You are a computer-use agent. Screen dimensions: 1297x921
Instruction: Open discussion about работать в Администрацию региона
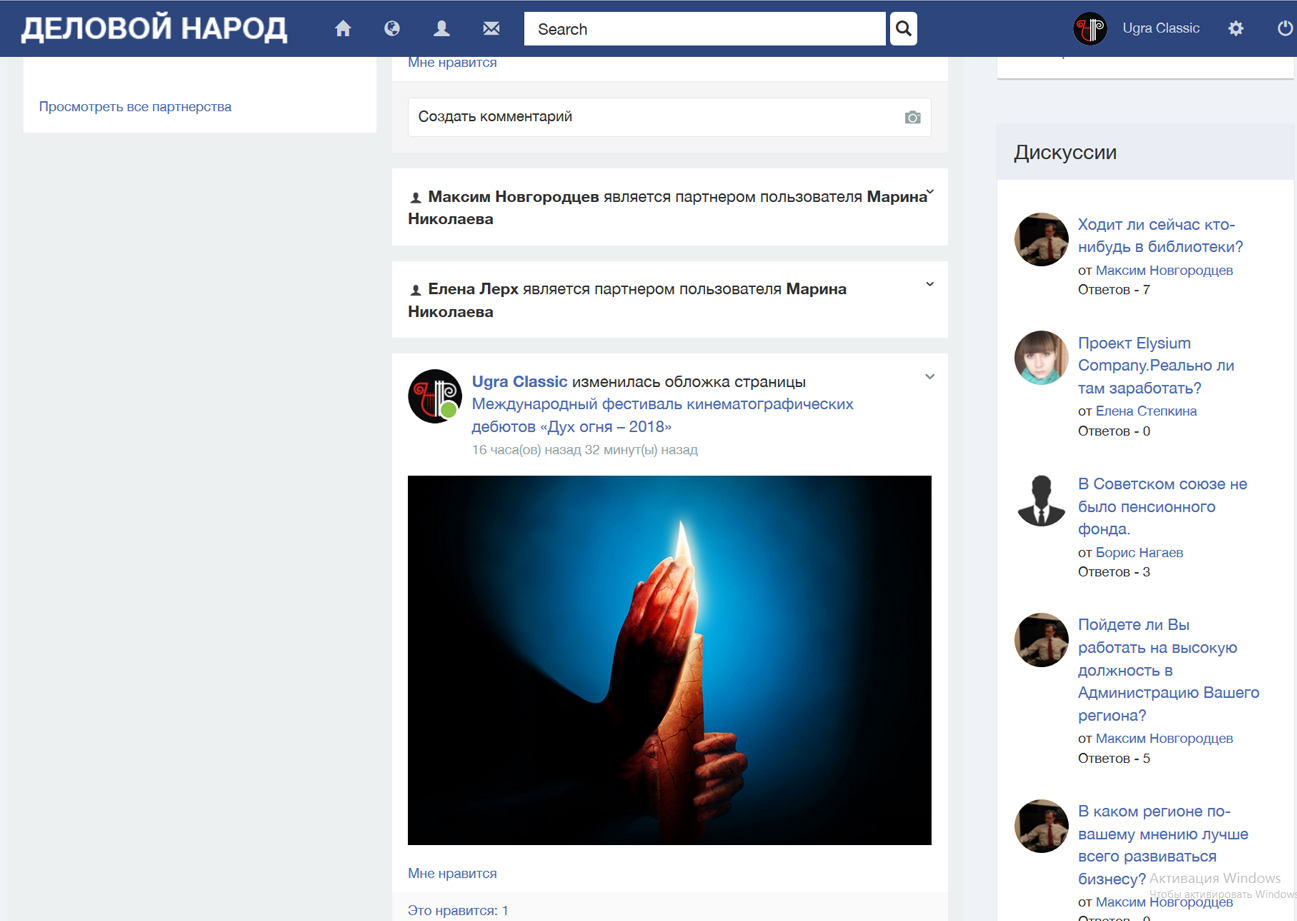(x=1168, y=670)
